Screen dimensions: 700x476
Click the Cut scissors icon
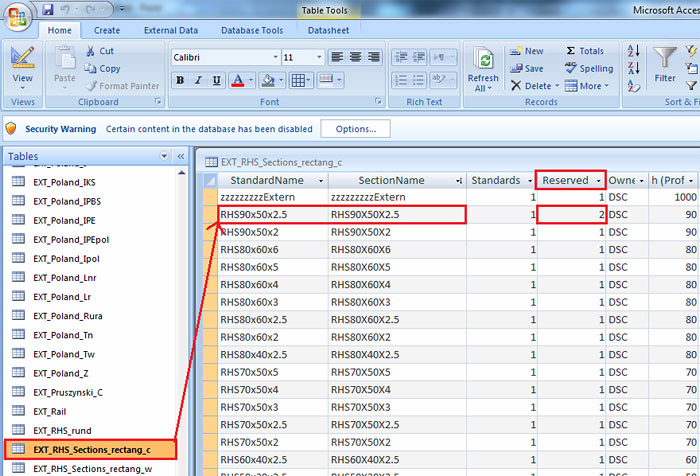[x=91, y=51]
